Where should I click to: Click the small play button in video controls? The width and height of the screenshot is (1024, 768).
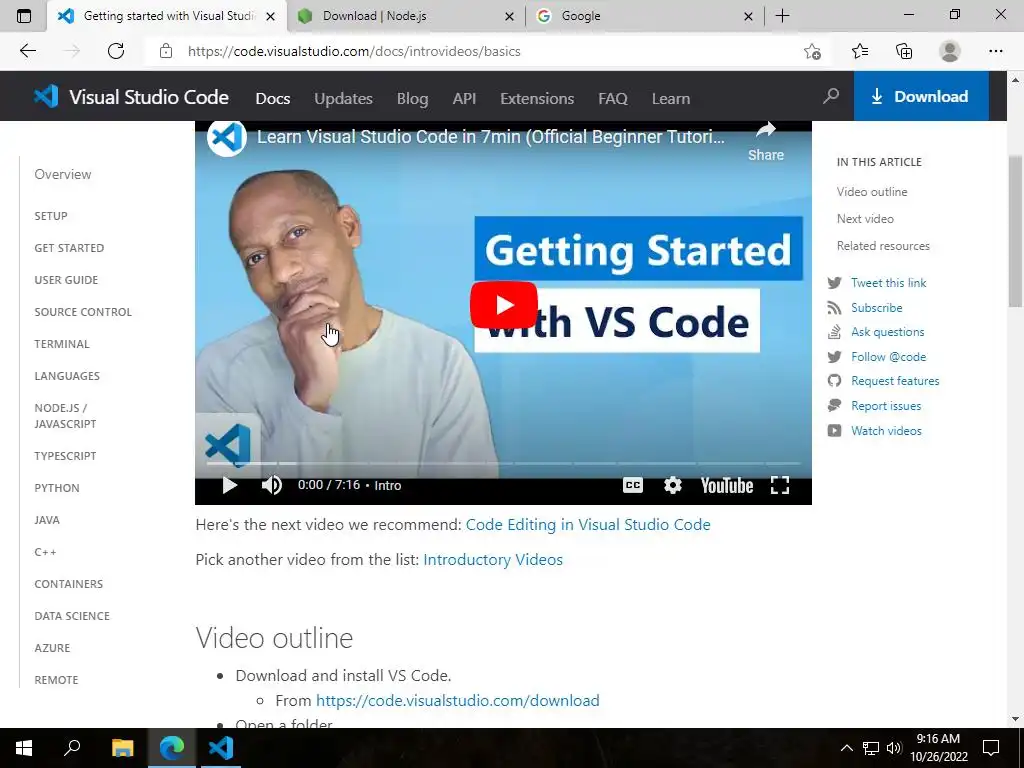[229, 485]
